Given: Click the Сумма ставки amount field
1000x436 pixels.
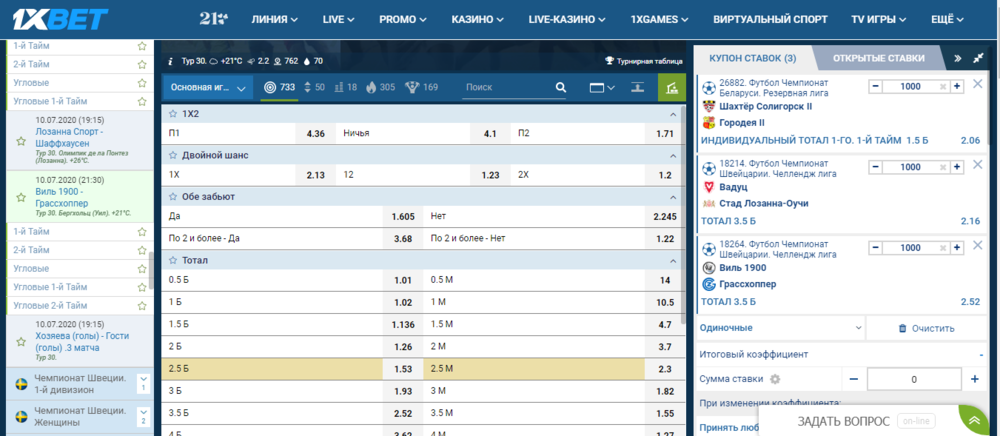Looking at the screenshot, I should tap(914, 379).
